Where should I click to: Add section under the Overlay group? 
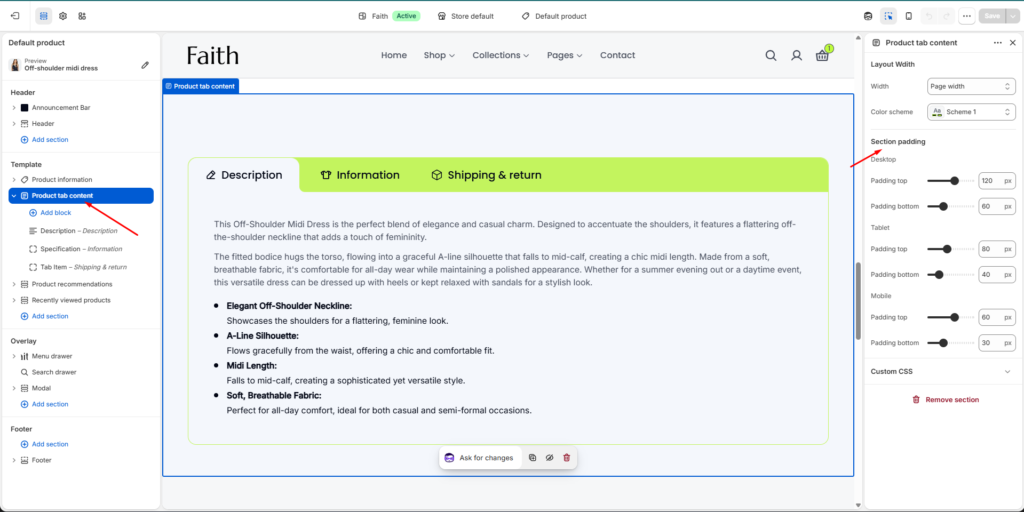(x=44, y=404)
